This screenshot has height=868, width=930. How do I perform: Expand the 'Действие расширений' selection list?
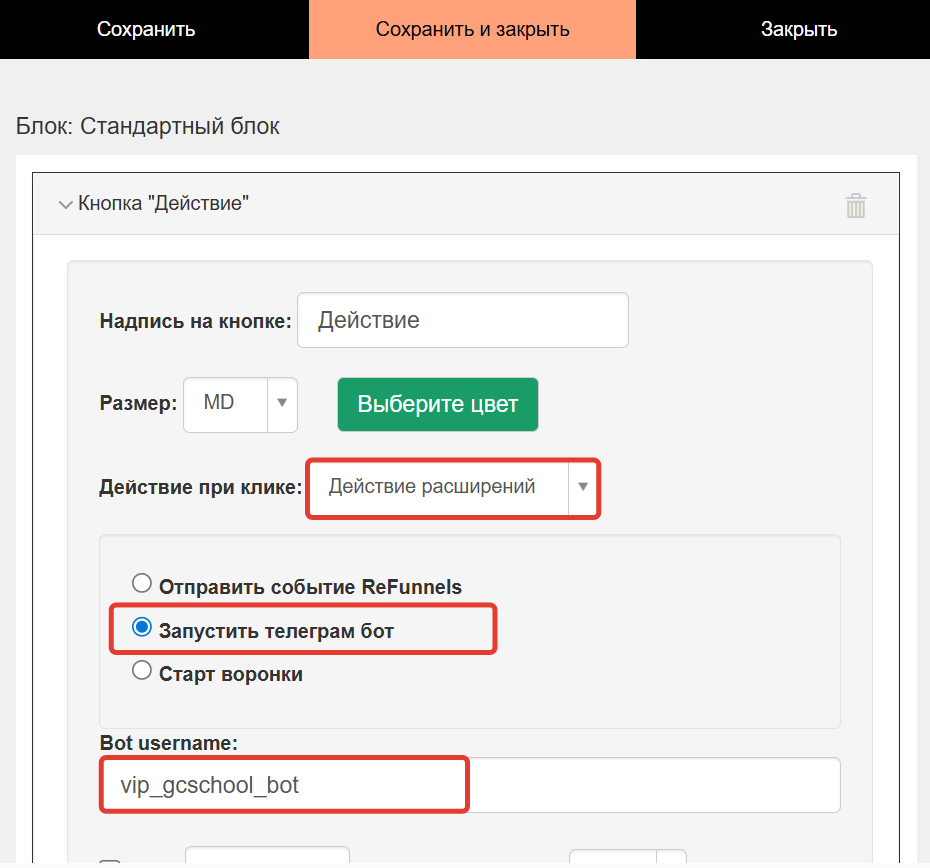583,488
